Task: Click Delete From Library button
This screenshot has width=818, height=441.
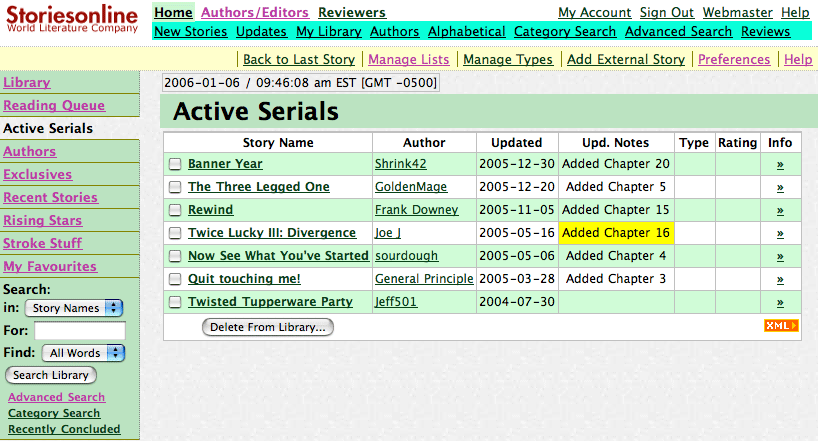Action: (268, 327)
